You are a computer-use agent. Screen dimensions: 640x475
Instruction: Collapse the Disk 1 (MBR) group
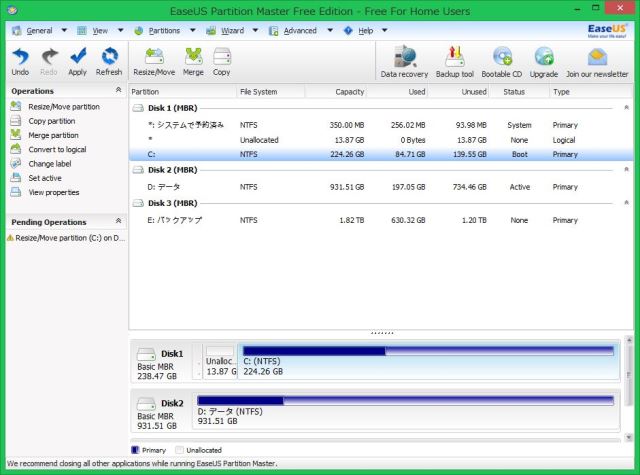click(626, 107)
